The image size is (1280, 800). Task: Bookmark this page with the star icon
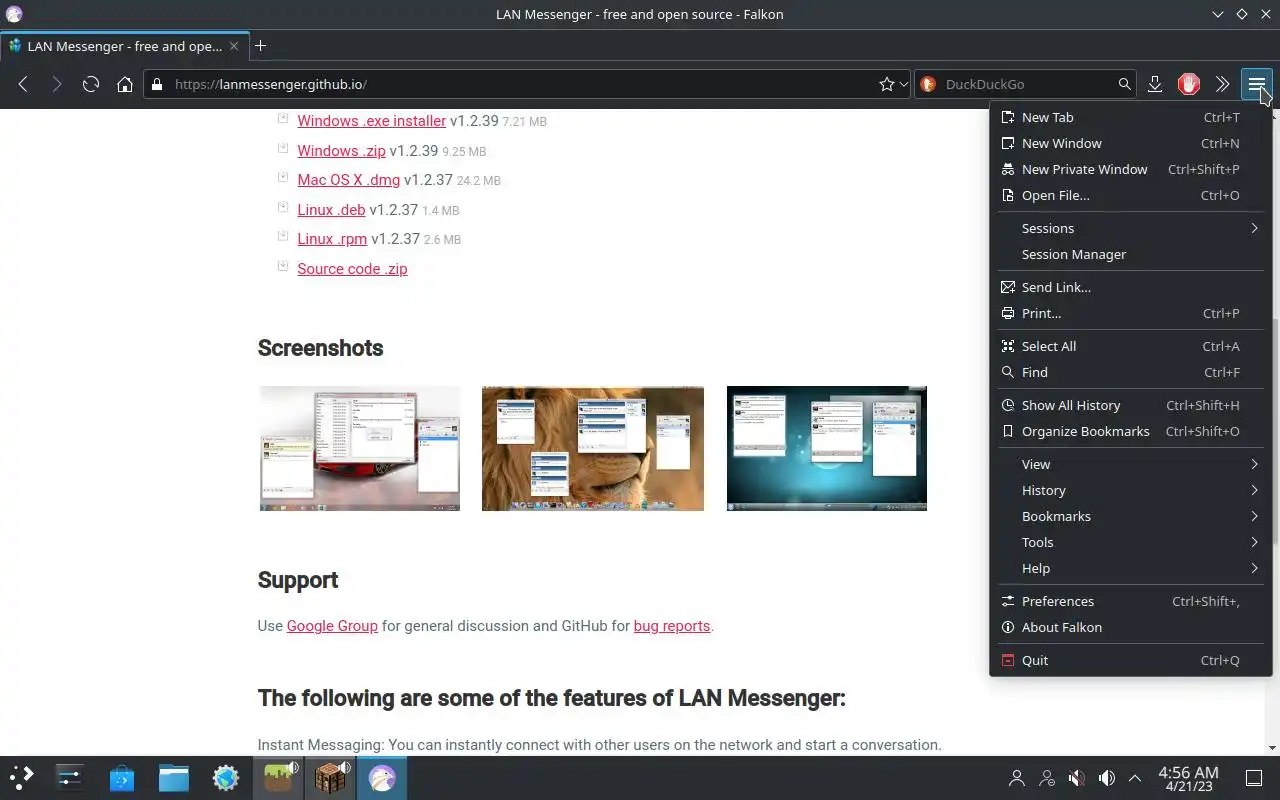(886, 85)
